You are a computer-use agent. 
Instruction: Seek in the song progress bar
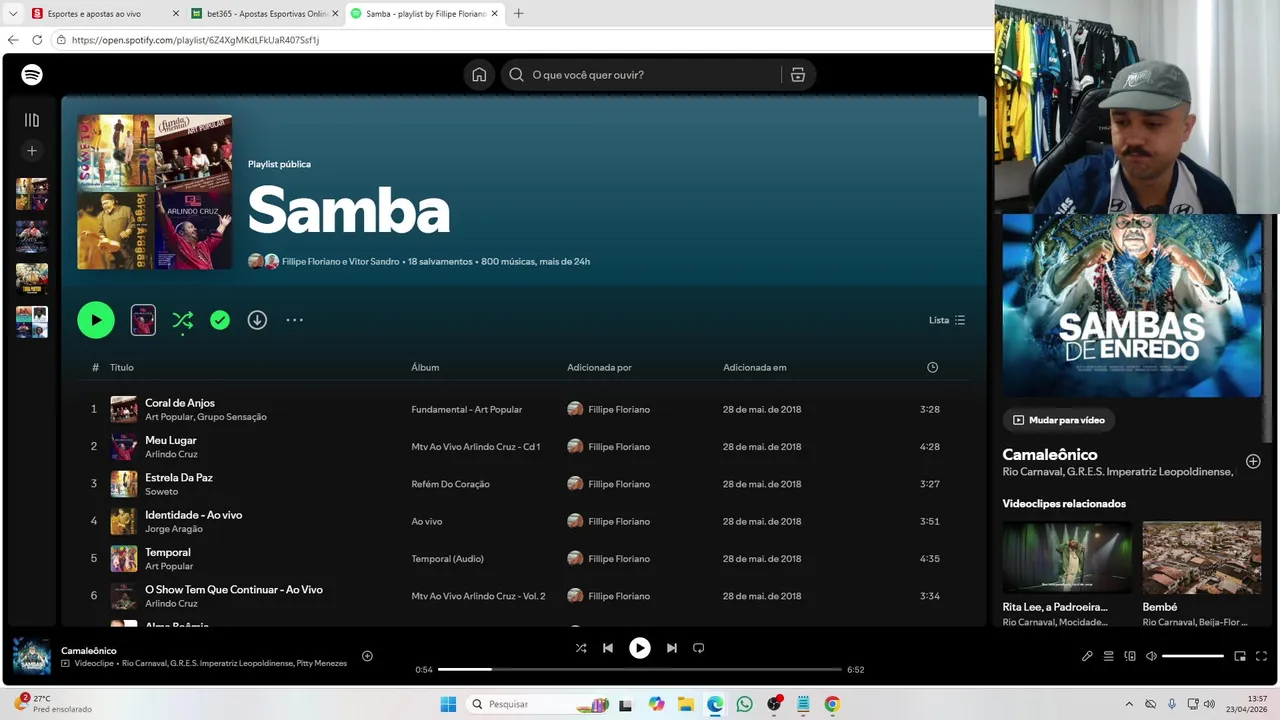tap(640, 669)
